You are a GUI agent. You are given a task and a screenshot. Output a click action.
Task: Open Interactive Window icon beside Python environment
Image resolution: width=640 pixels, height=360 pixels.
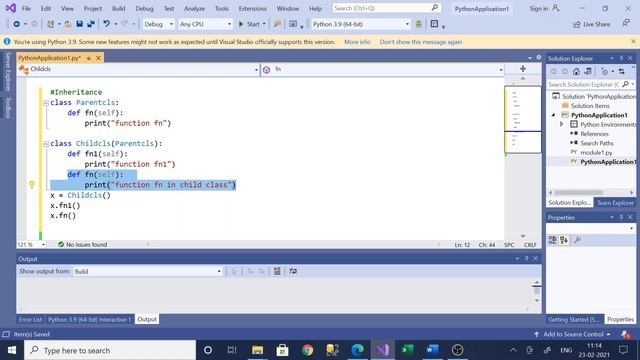pos(293,24)
